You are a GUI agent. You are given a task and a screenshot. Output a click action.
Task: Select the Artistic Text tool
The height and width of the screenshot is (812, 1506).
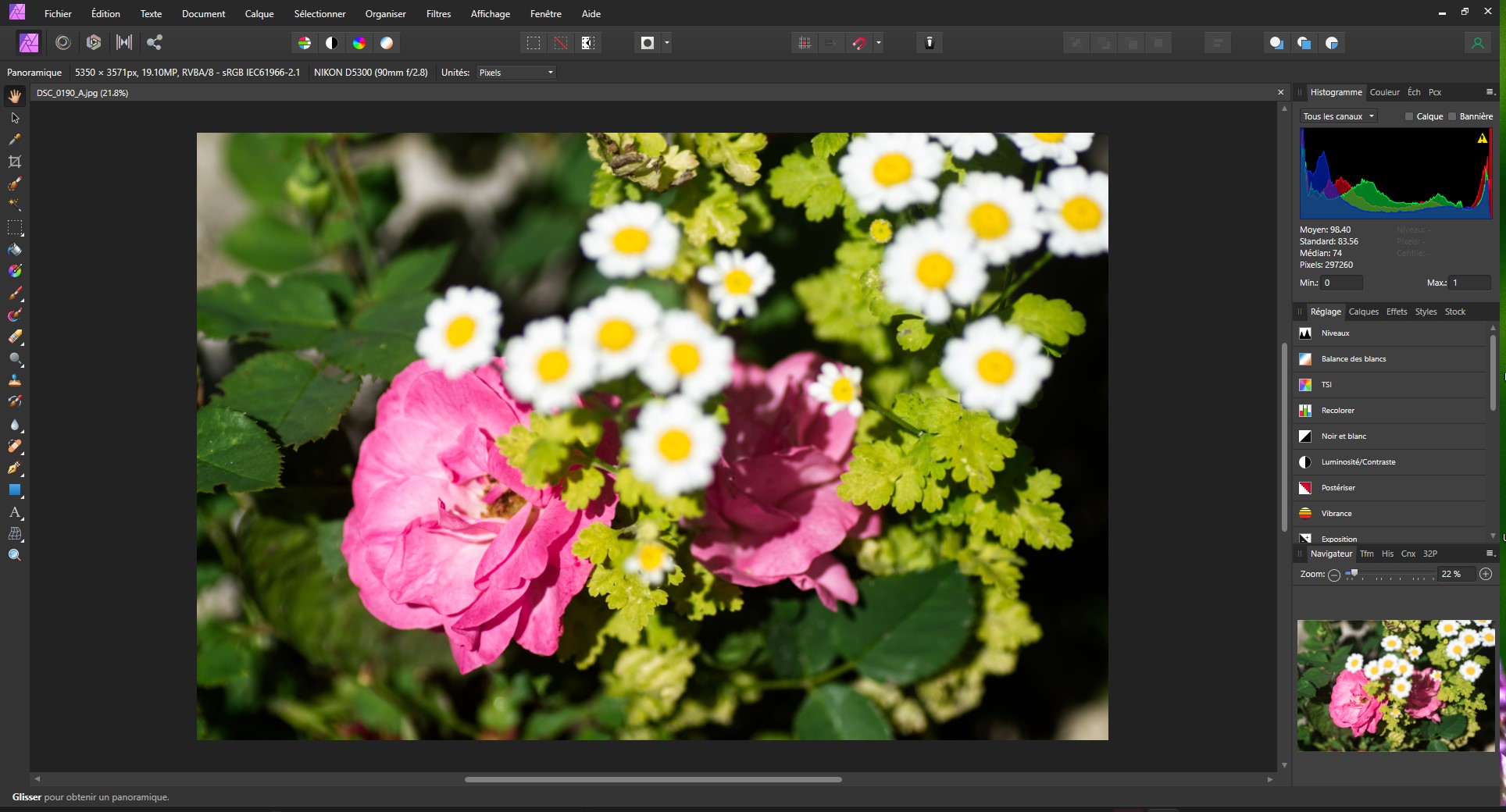[15, 512]
